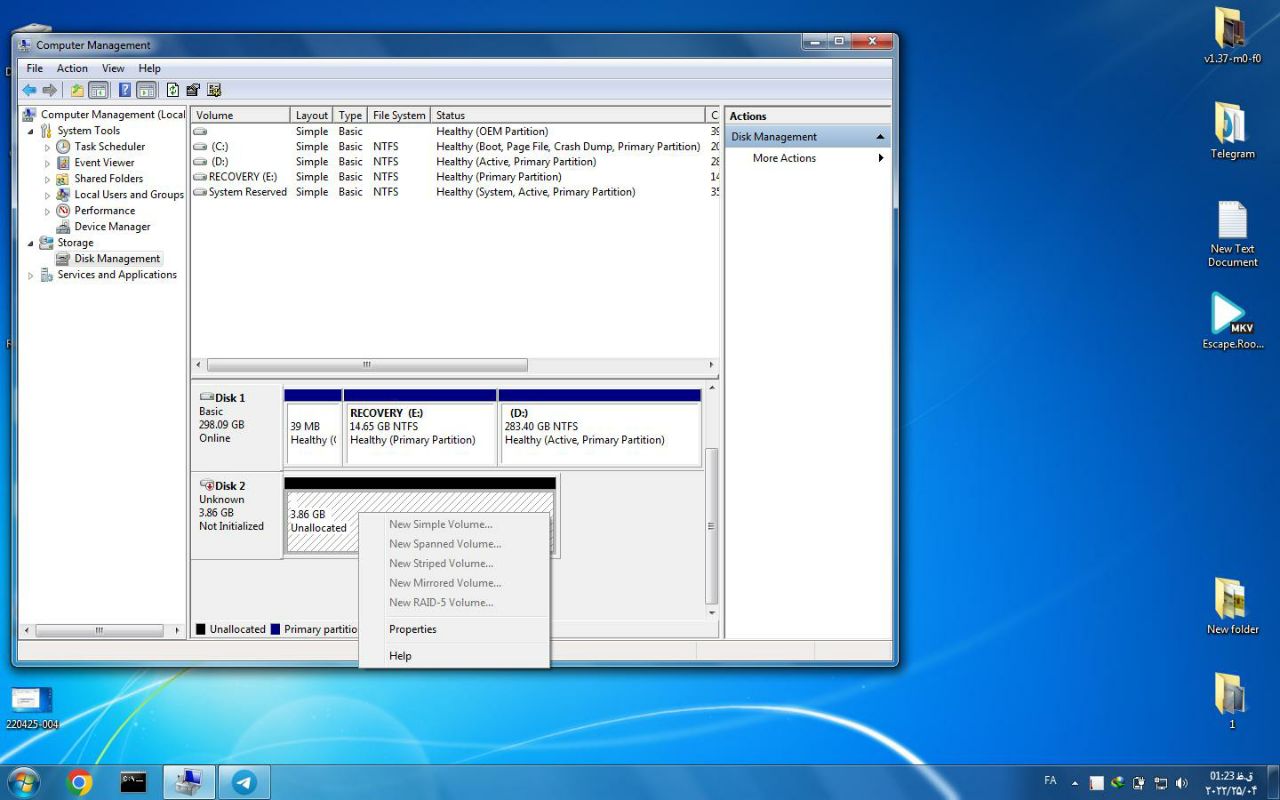
Task: Collapse the System Tools tree node
Action: (x=30, y=131)
